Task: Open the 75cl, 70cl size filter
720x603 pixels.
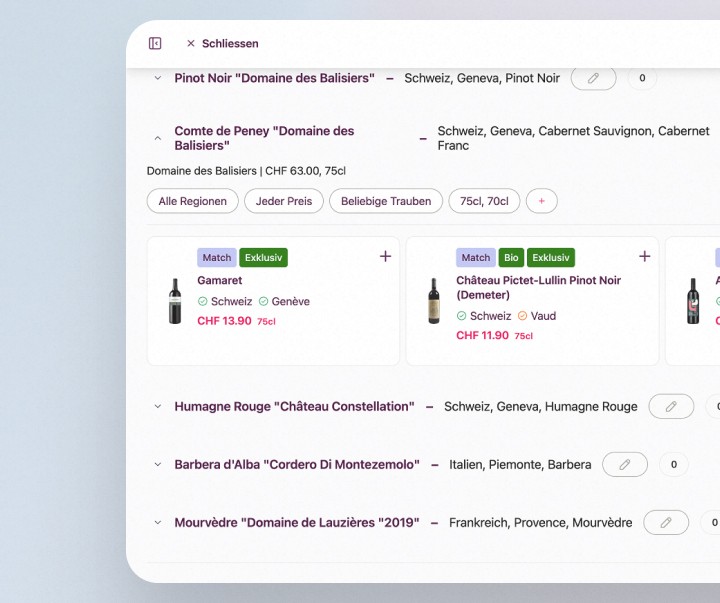Action: 484,201
